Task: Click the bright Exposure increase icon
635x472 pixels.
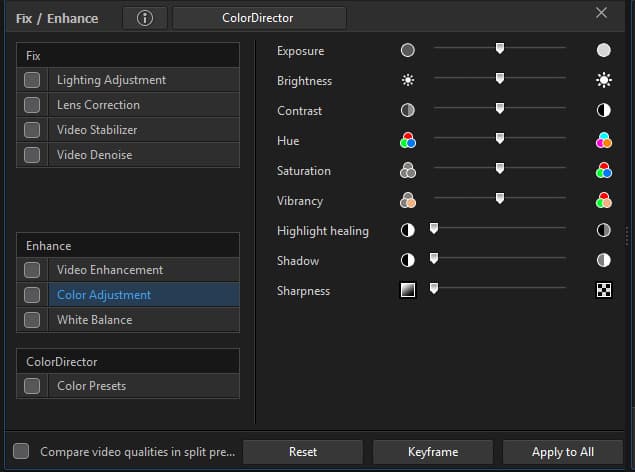Action: [603, 50]
